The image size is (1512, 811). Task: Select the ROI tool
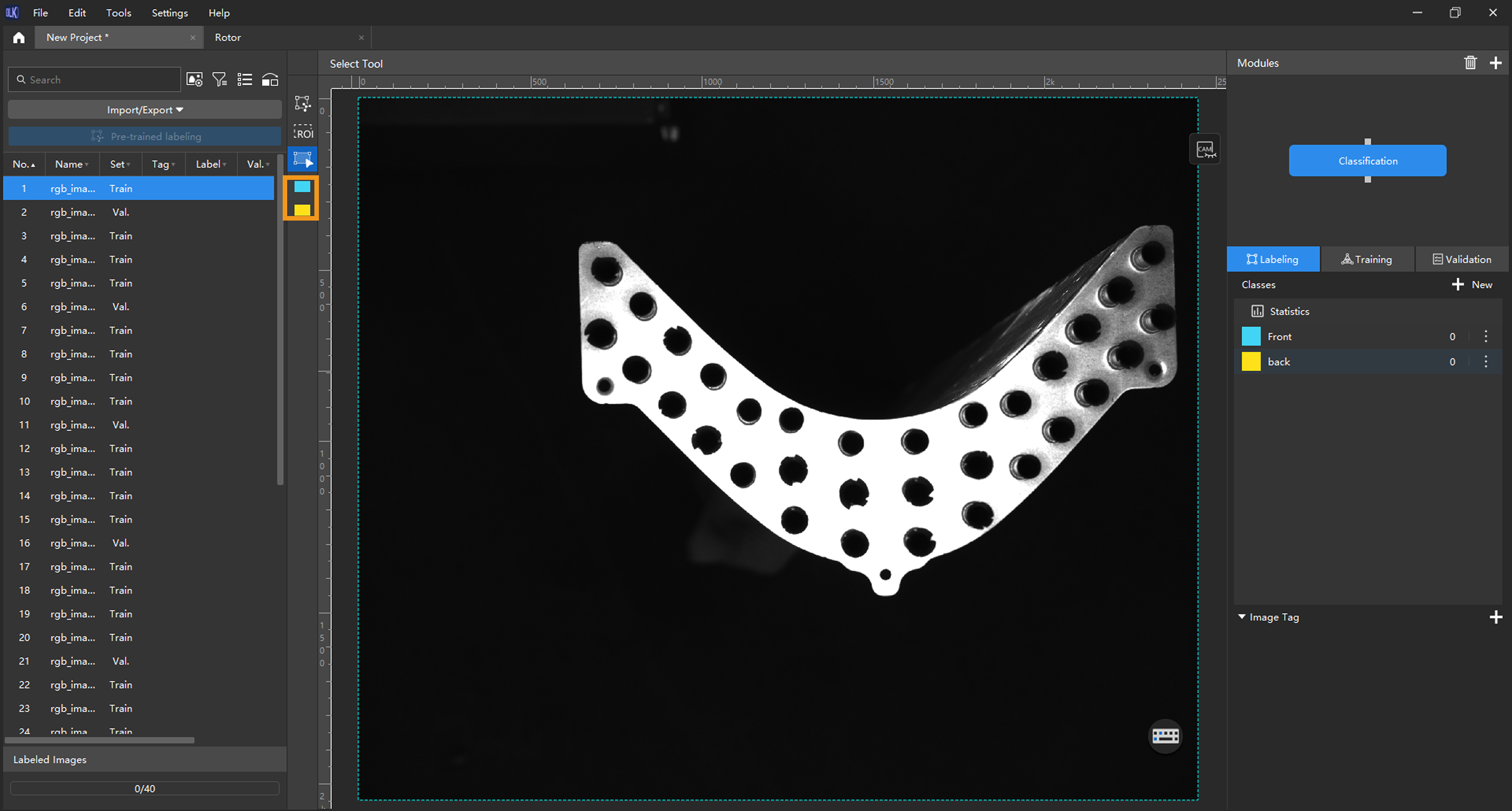303,132
